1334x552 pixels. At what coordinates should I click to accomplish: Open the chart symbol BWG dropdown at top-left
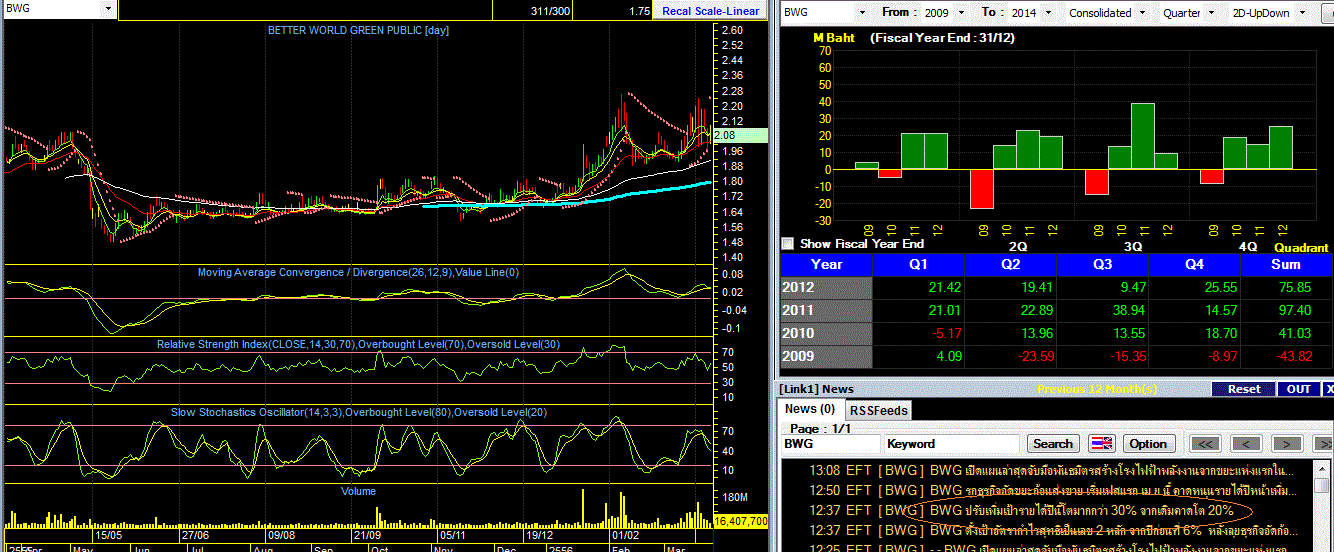108,9
